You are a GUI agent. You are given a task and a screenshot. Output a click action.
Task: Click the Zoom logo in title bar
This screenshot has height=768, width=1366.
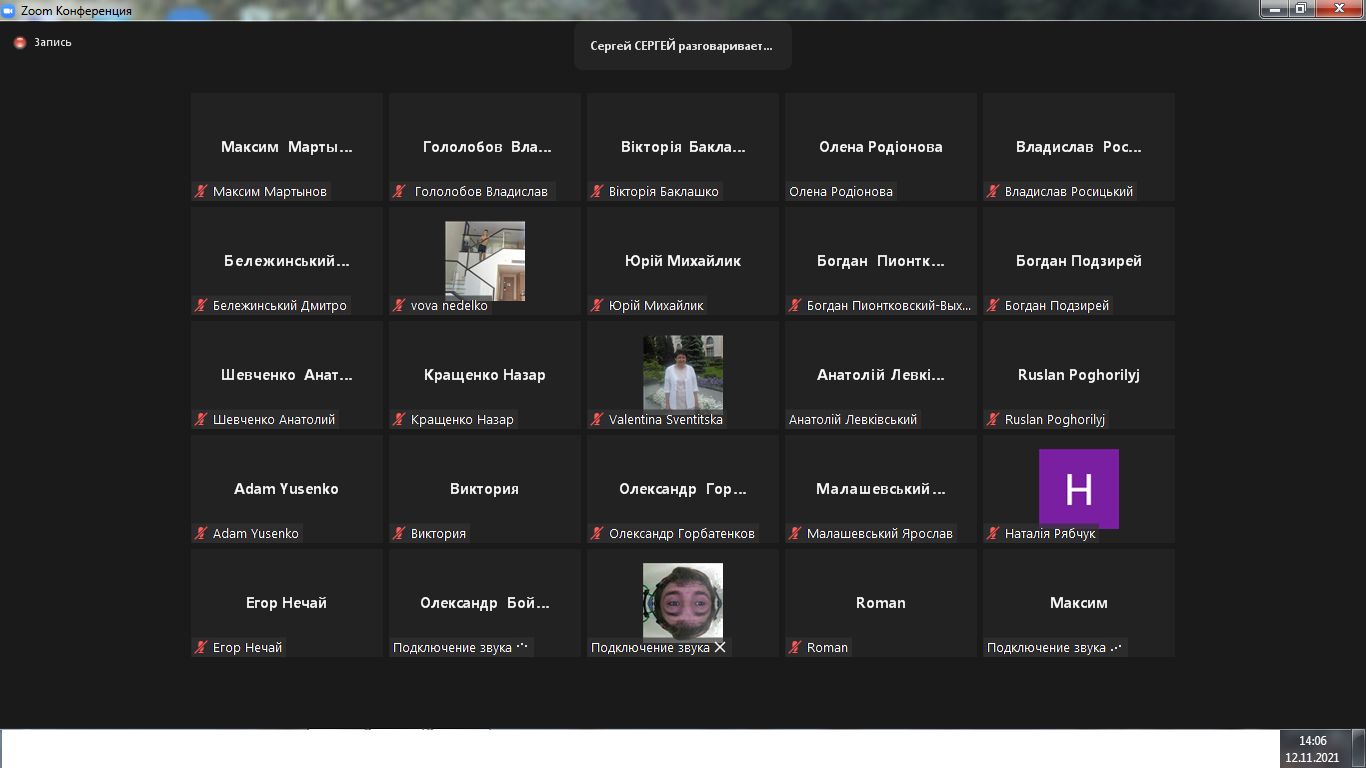[x=9, y=10]
